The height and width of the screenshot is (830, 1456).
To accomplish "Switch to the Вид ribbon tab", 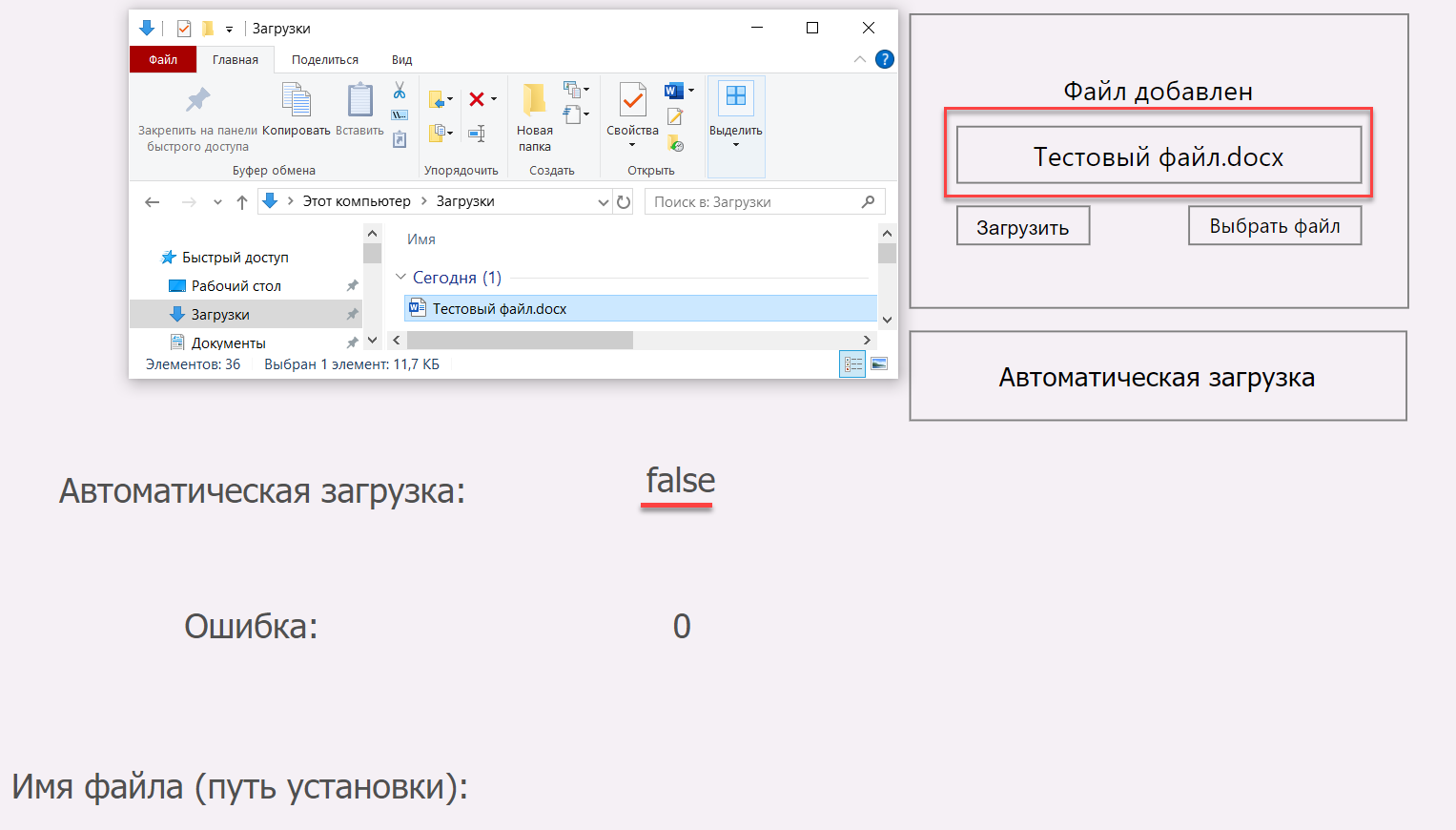I will [x=400, y=59].
